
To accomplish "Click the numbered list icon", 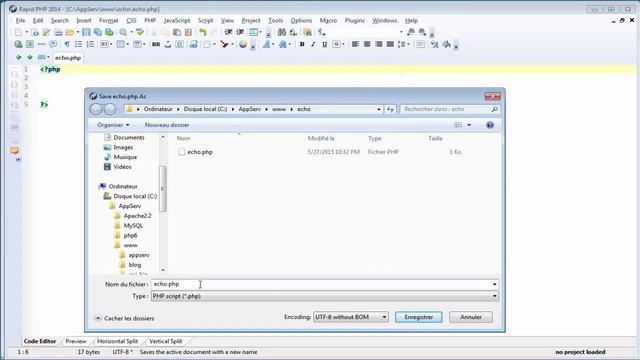I will tap(90, 44).
